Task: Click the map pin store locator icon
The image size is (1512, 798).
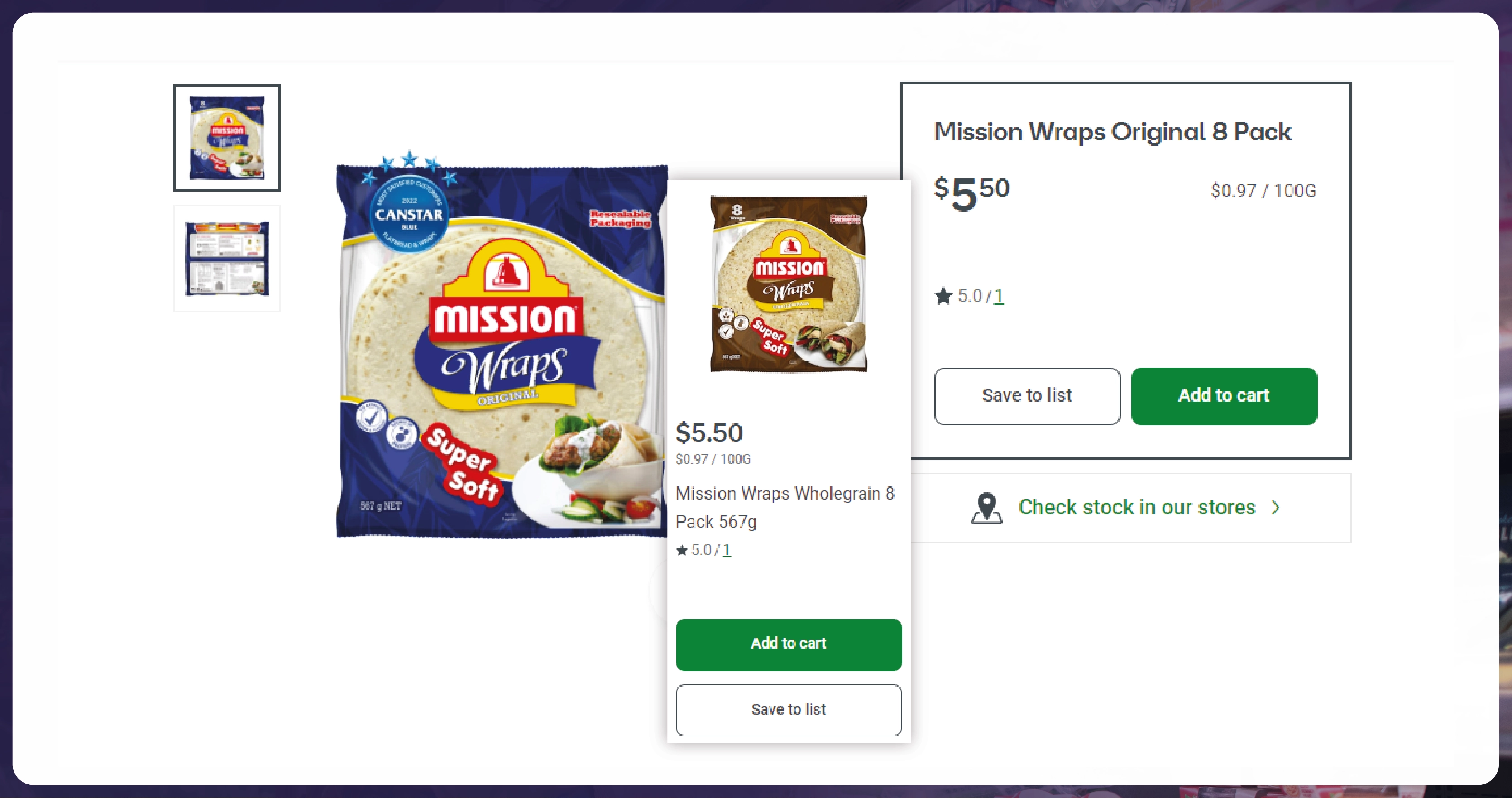Action: click(x=987, y=507)
